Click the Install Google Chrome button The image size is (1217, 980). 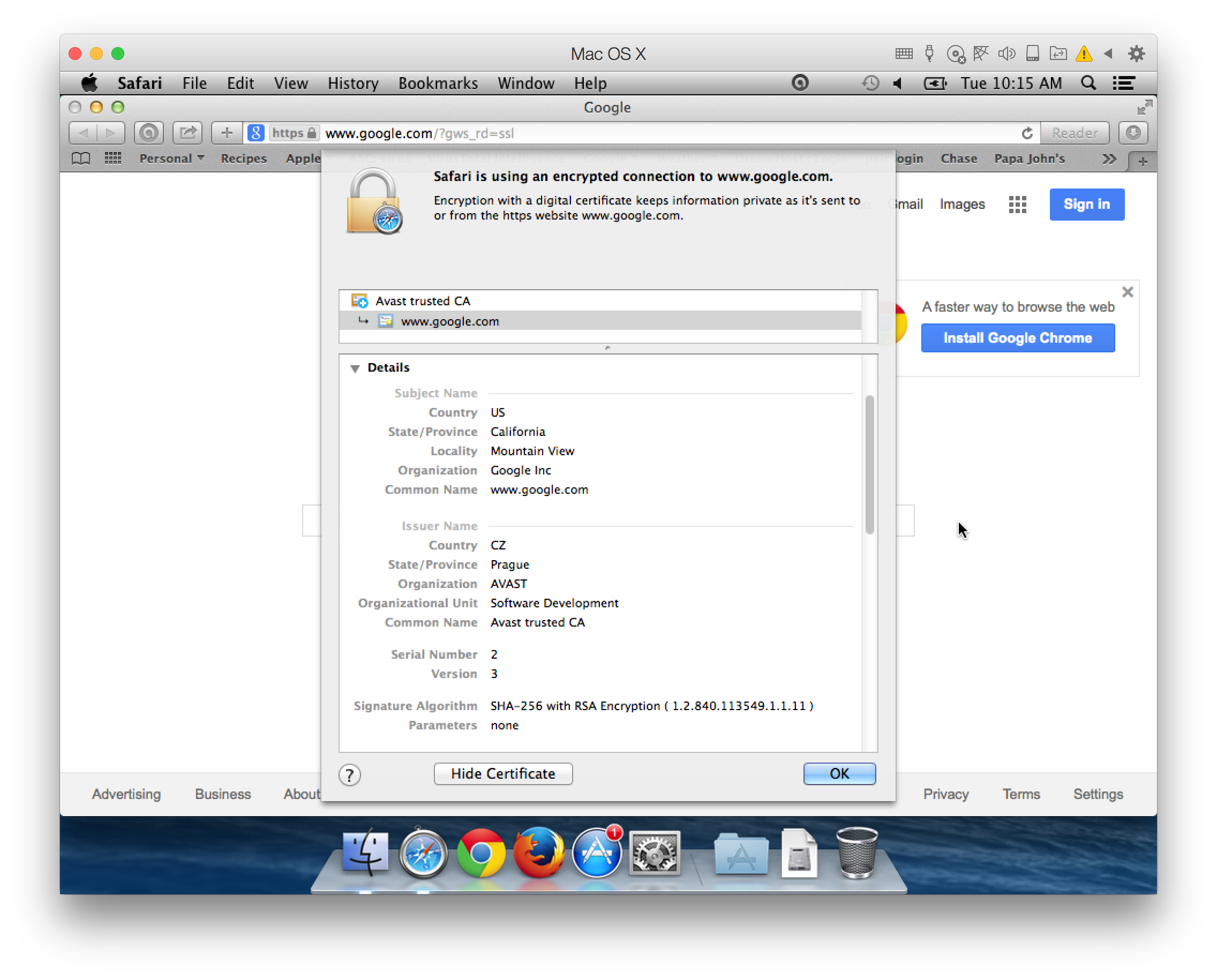[x=1017, y=337]
